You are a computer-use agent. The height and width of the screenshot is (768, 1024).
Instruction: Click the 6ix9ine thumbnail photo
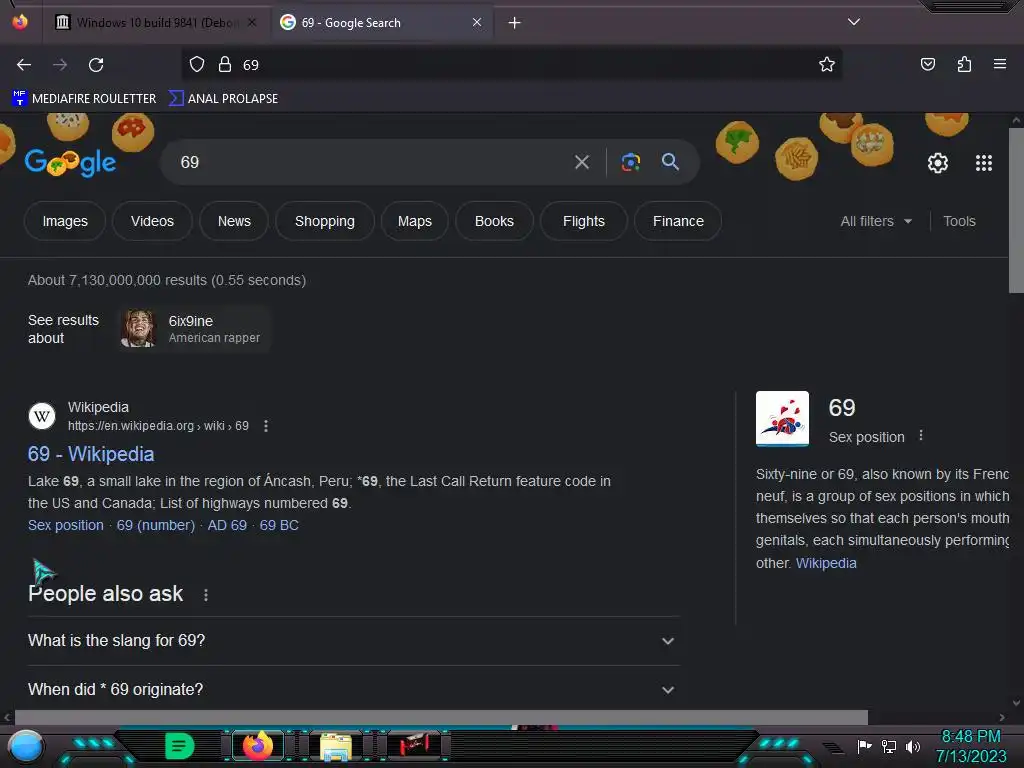[x=138, y=328]
